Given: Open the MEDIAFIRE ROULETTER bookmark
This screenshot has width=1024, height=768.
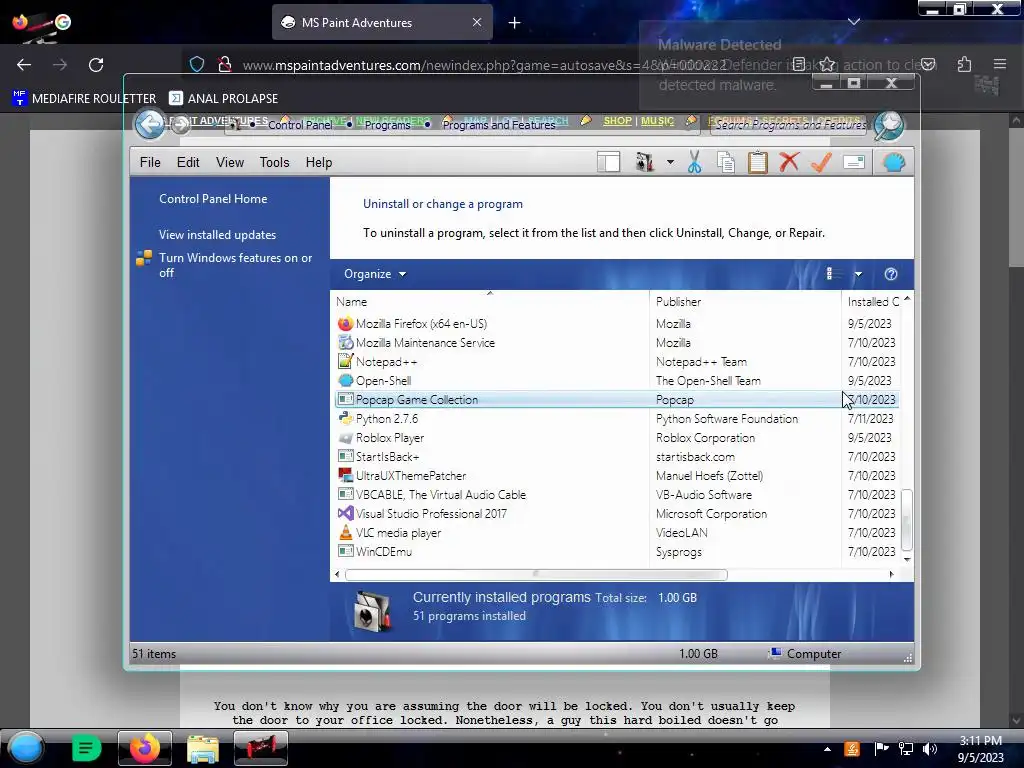Looking at the screenshot, I should (x=84, y=98).
